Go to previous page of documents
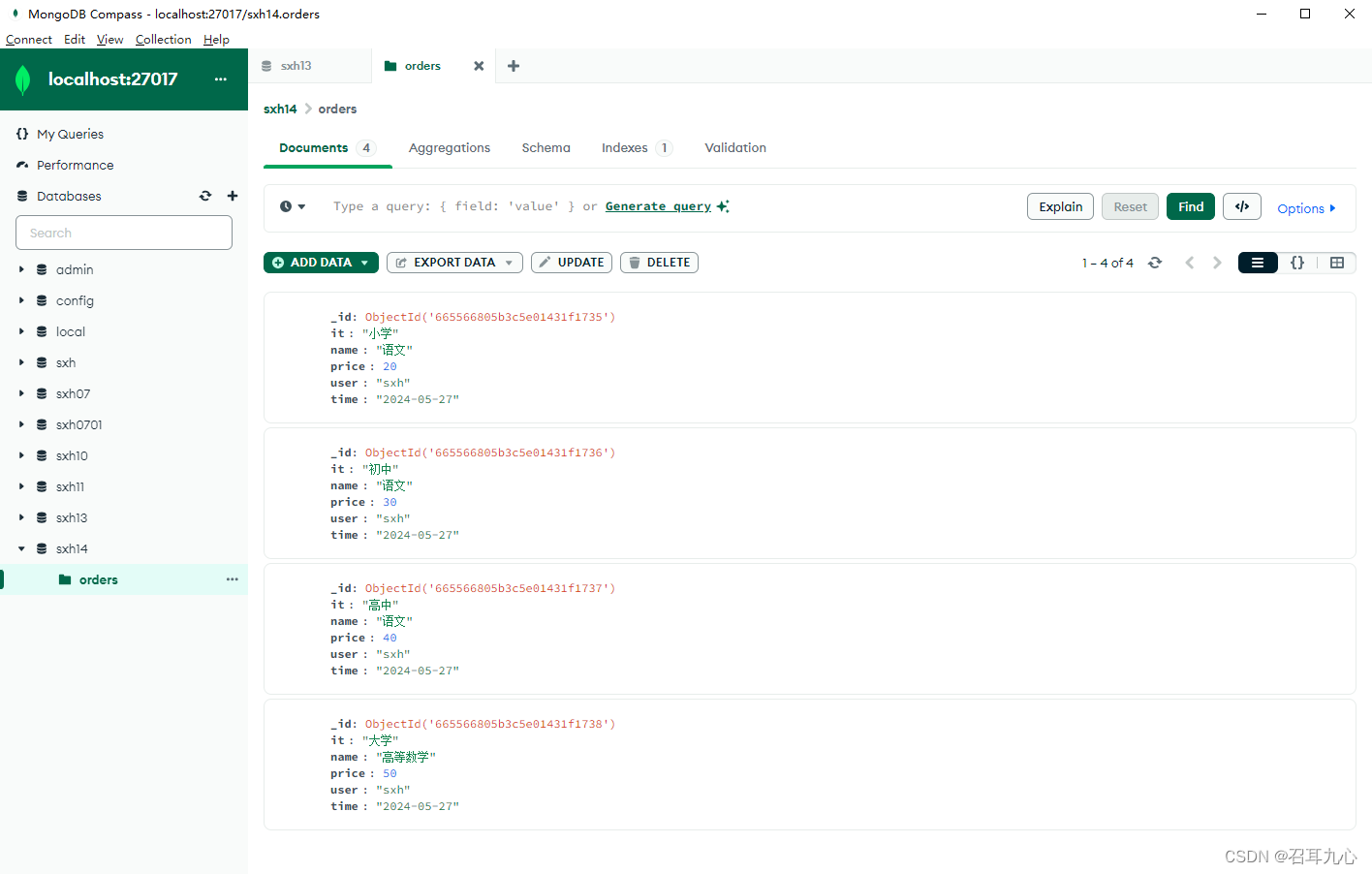The height and width of the screenshot is (874, 1372). (x=1190, y=263)
